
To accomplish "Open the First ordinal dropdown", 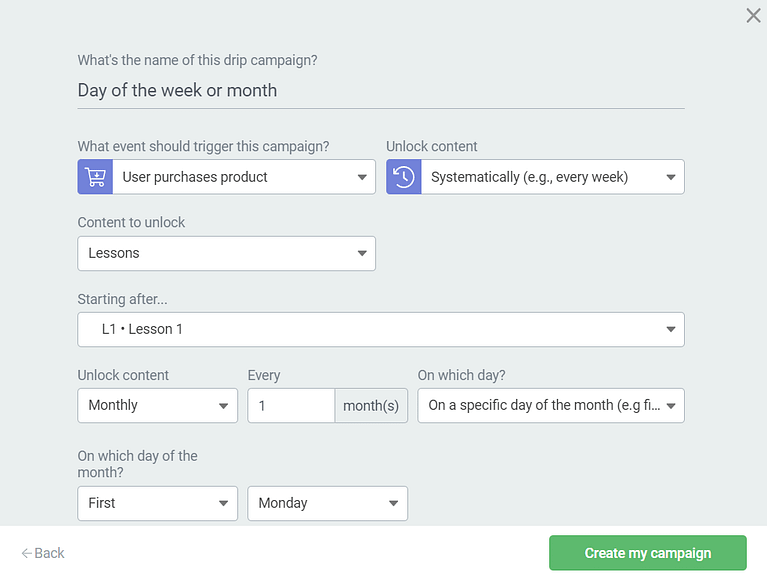I will point(157,503).
